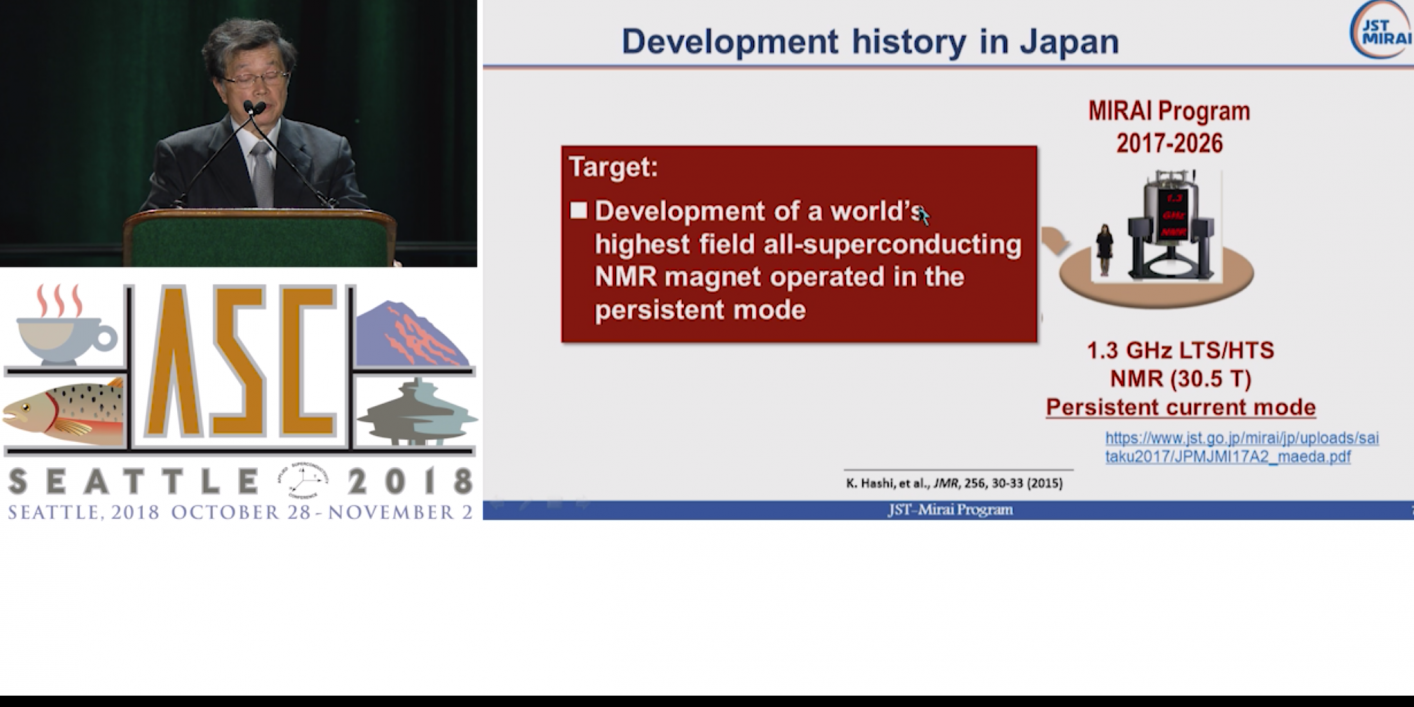Click the "Target:" heading in red box
This screenshot has height=707, width=1414.
613,167
